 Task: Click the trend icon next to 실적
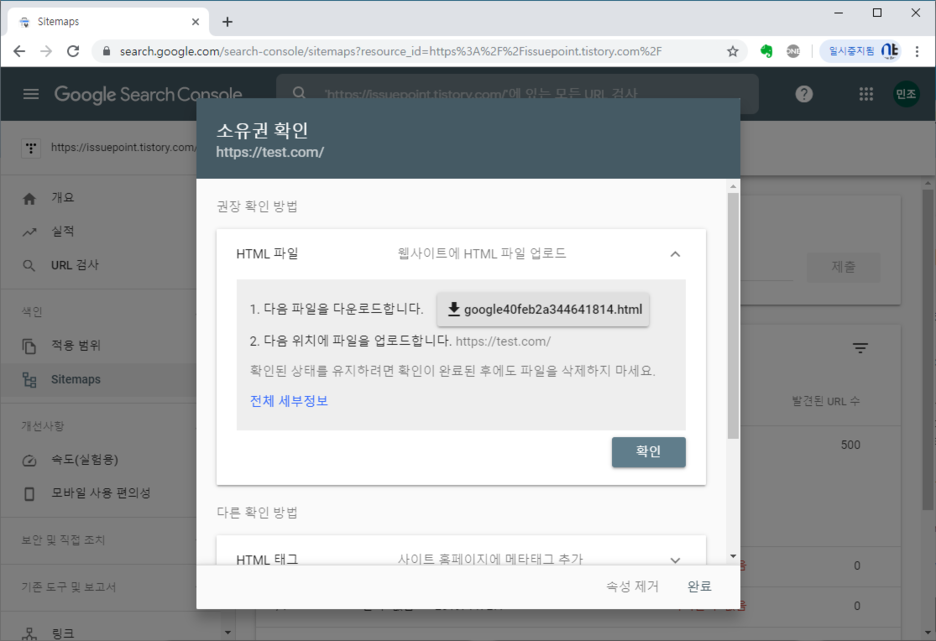[29, 232]
